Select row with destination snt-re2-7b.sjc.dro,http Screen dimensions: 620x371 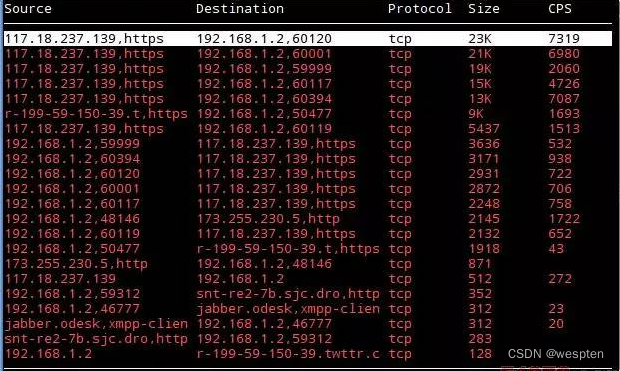coord(308,294)
